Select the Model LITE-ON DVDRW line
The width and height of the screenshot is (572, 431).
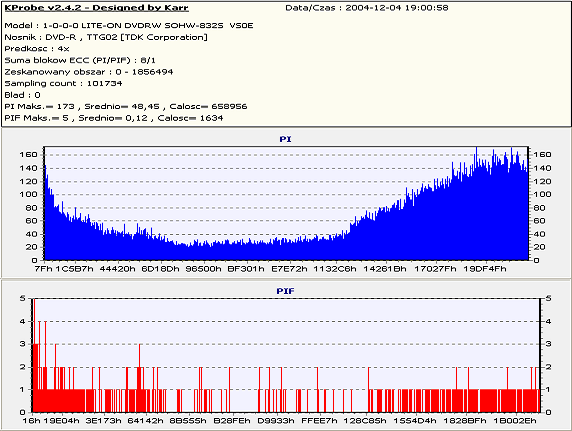[129, 26]
